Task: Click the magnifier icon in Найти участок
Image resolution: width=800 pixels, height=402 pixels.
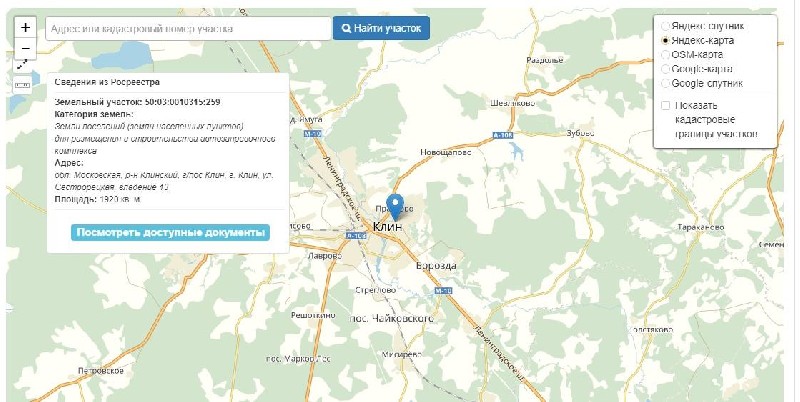Action: 347,28
